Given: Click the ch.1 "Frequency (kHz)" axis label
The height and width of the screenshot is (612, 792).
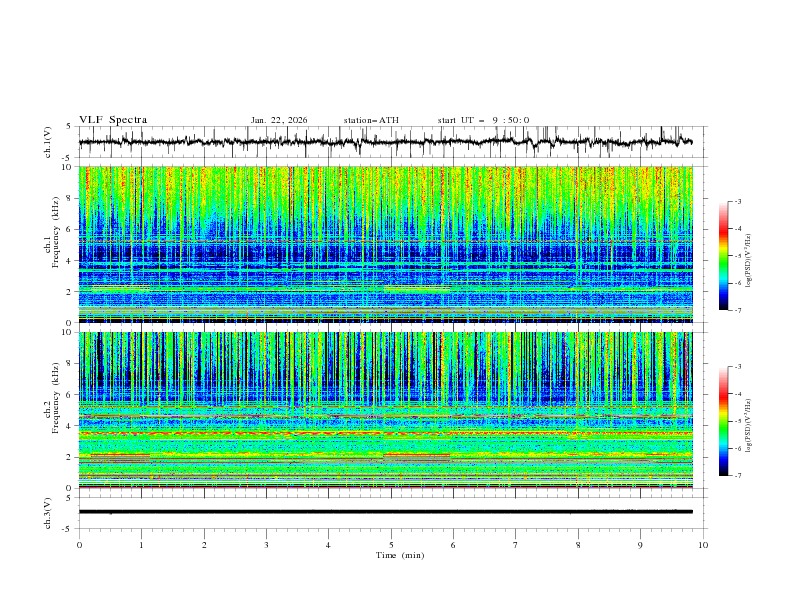Looking at the screenshot, I should tap(56, 230).
